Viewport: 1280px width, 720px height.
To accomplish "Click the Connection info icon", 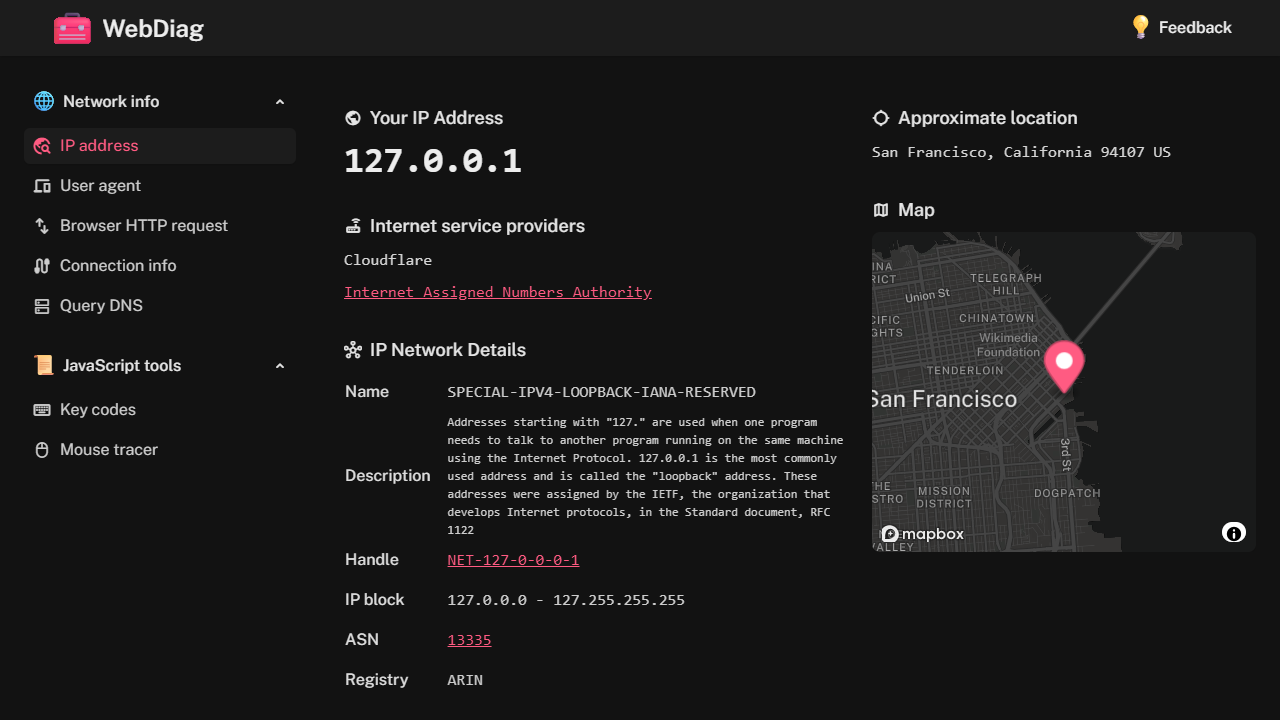I will coord(42,266).
